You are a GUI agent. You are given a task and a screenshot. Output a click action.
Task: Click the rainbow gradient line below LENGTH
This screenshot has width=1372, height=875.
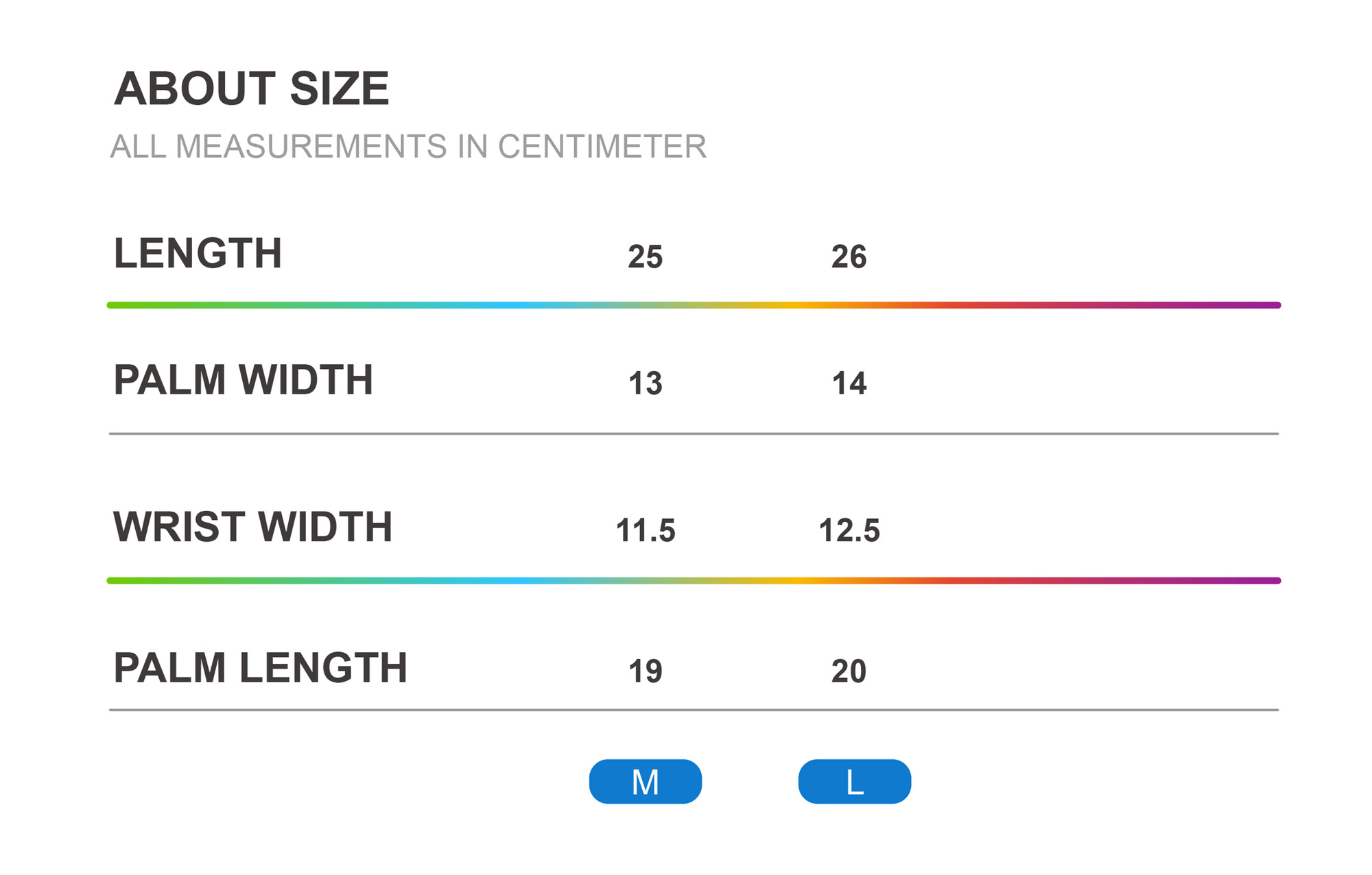point(693,305)
